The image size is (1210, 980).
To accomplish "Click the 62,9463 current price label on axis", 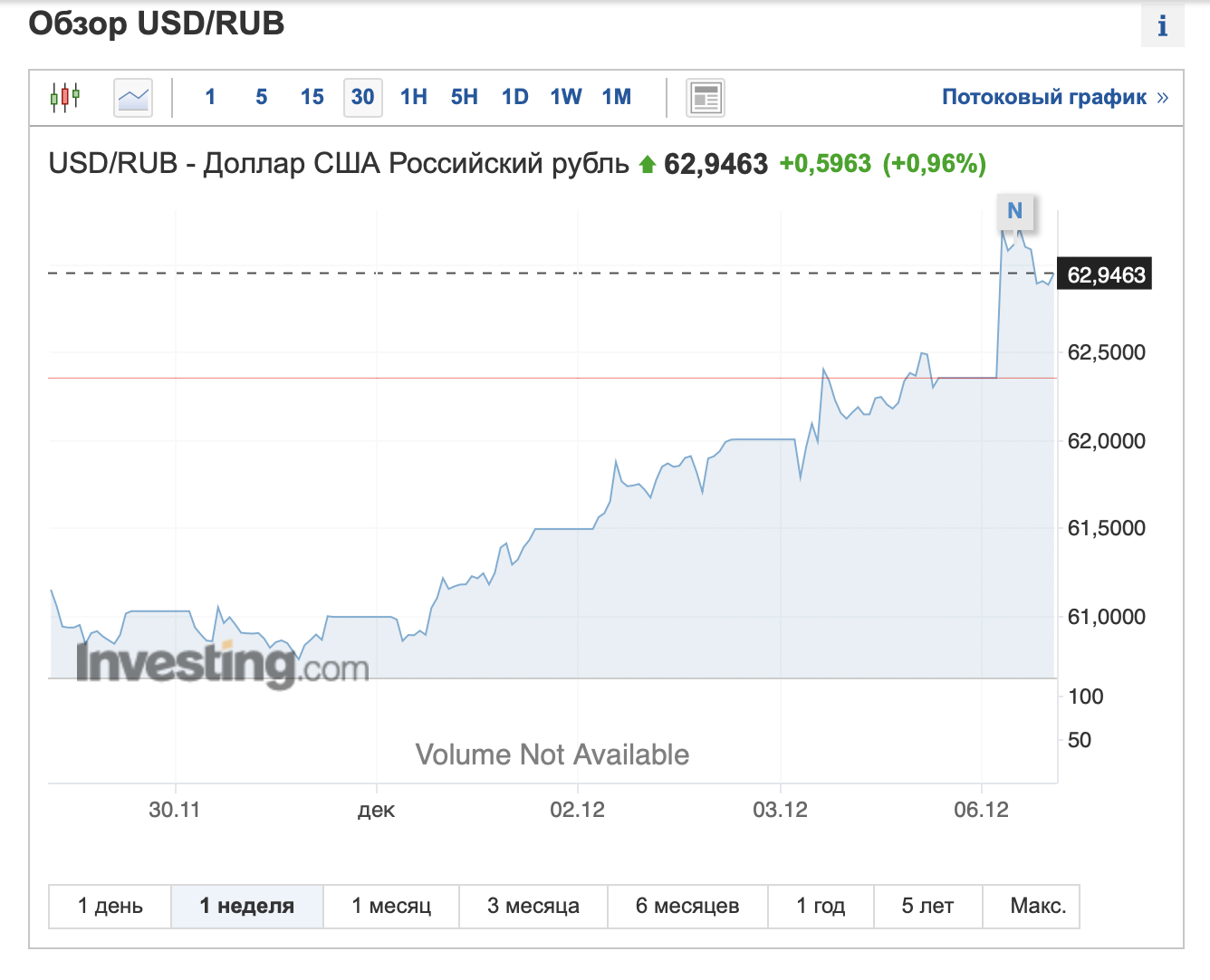I will (x=1105, y=274).
